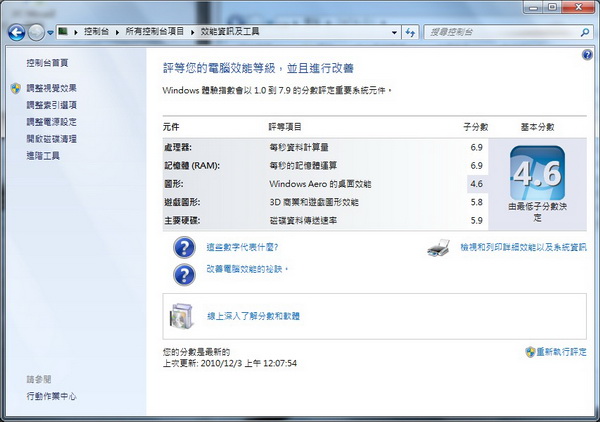Open the recent pages dropdown arrow
The height and width of the screenshot is (422, 600).
click(50, 33)
